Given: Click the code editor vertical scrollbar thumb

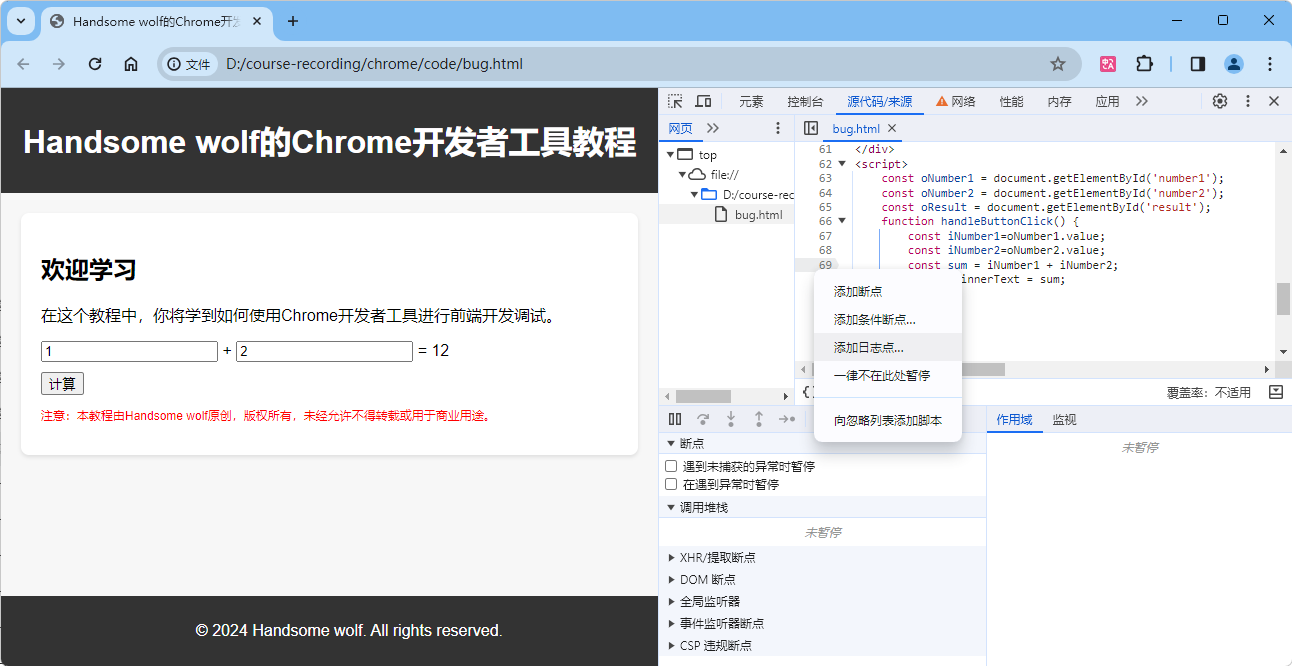Looking at the screenshot, I should [x=1283, y=298].
